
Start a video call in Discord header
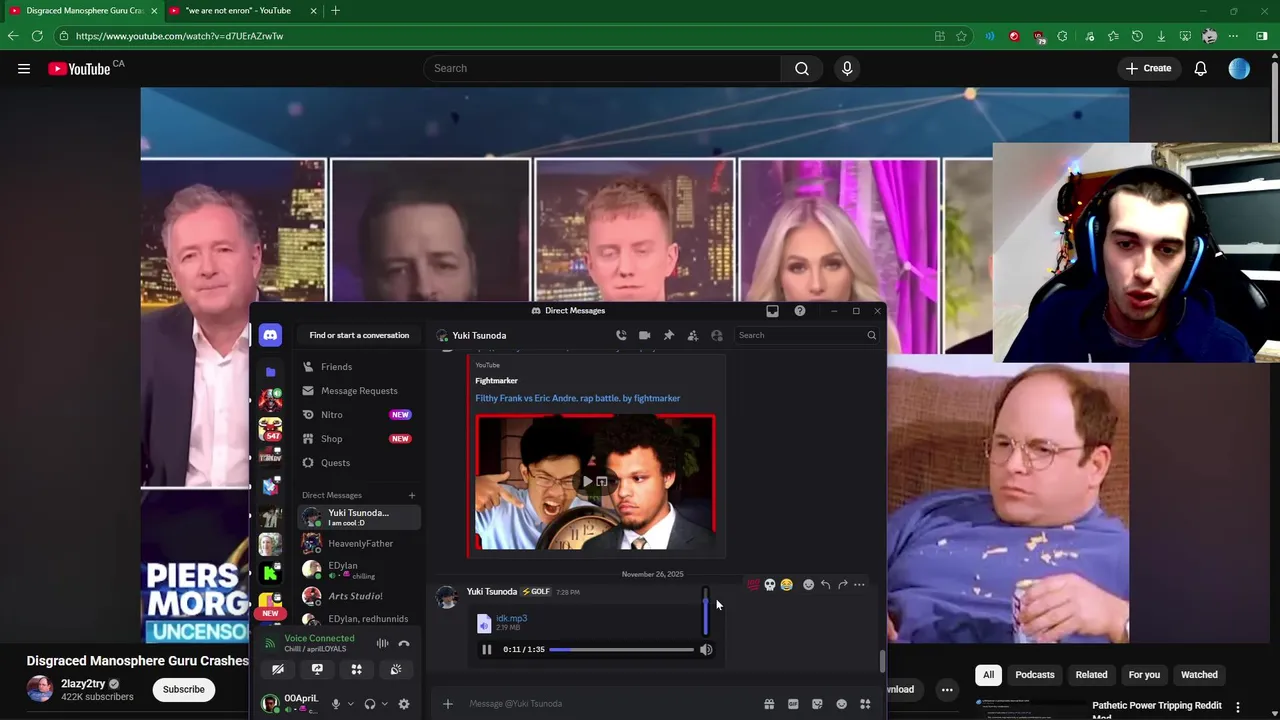pos(645,335)
